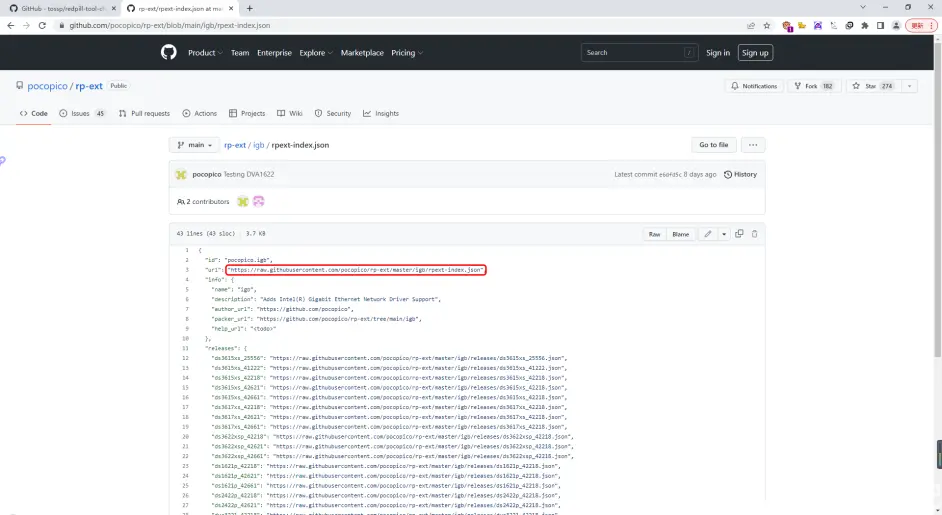
Task: Open the rp-ext repository link
Action: tap(89, 86)
